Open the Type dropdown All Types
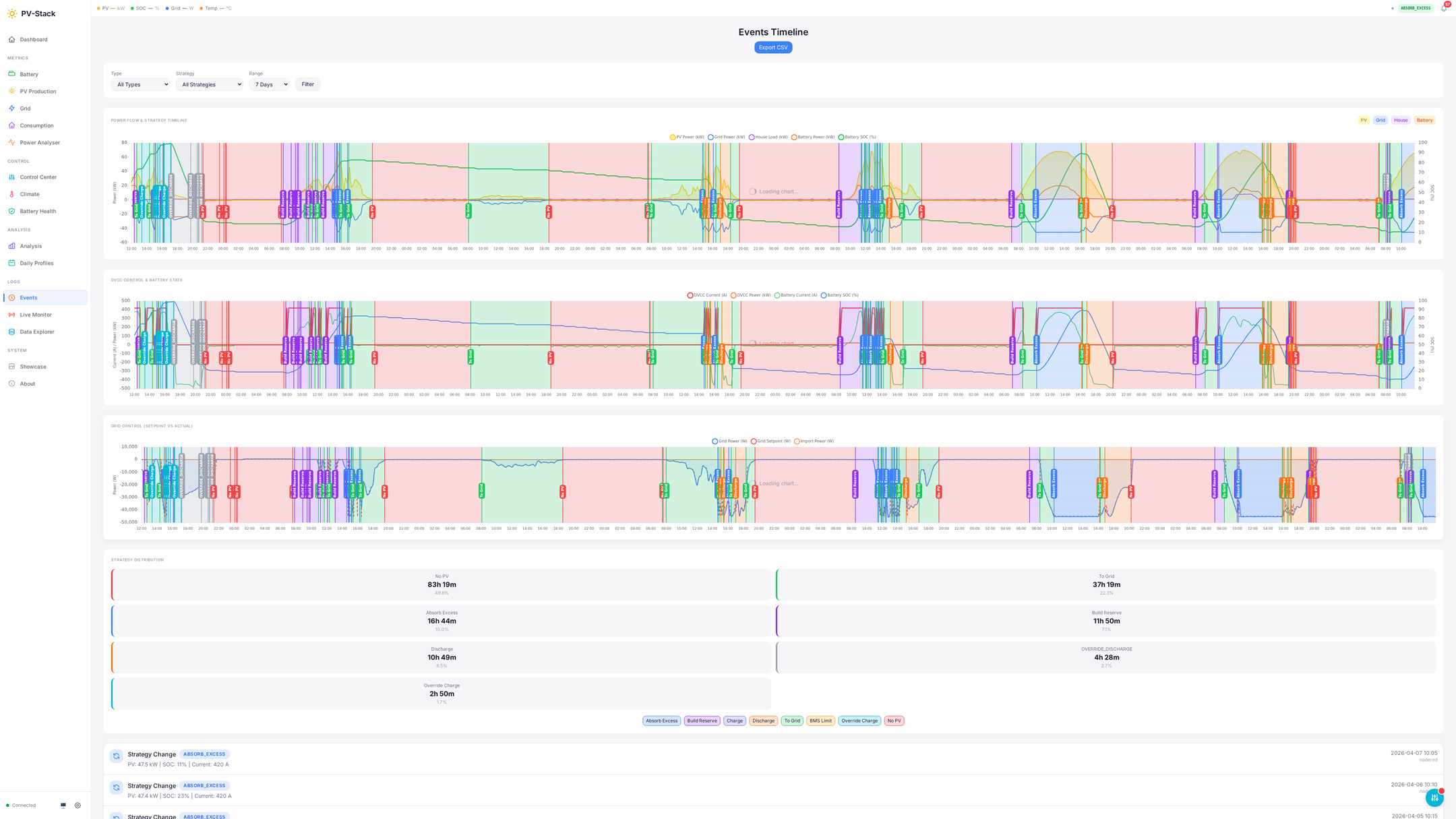 [140, 84]
